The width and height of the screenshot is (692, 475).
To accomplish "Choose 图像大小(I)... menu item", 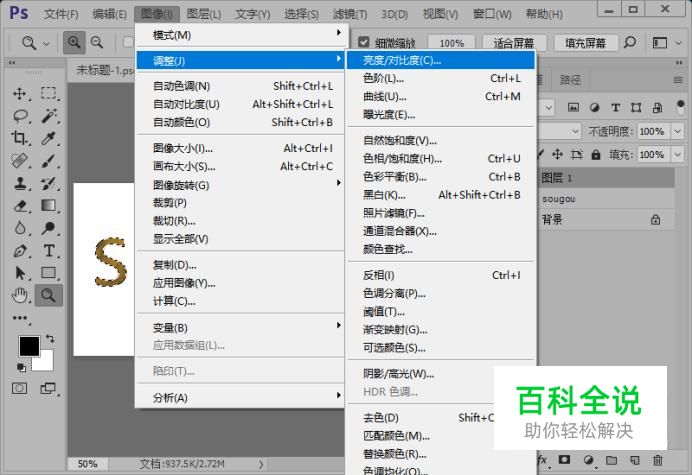I will 240,148.
